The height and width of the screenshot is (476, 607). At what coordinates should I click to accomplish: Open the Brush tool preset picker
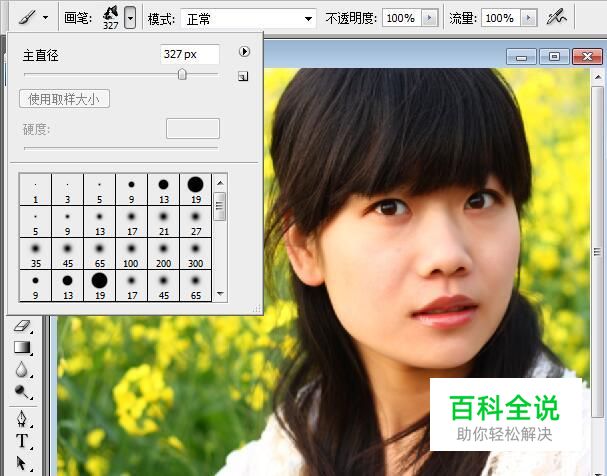tap(27, 17)
